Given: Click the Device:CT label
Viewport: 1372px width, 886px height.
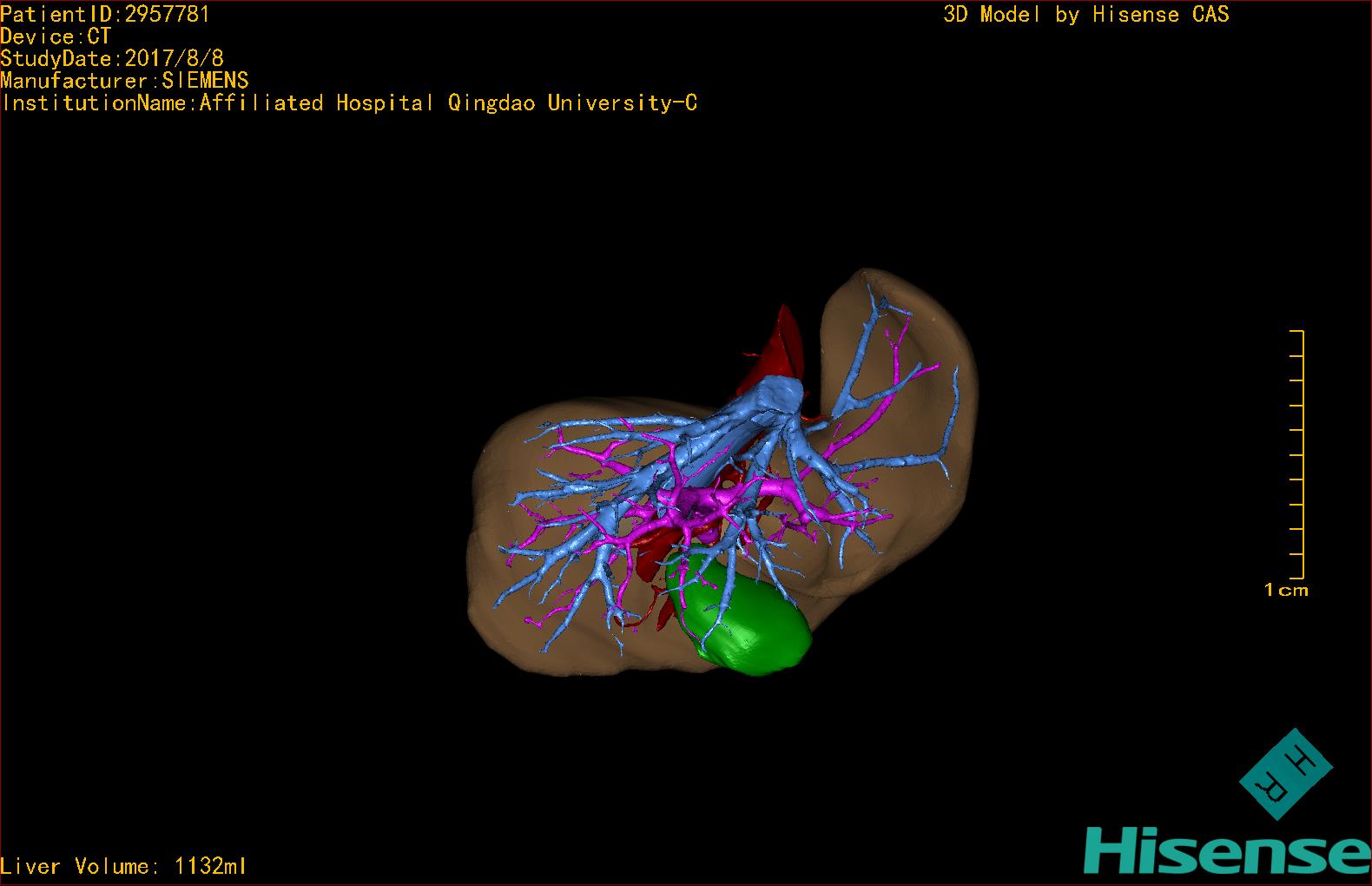Looking at the screenshot, I should click(x=56, y=36).
